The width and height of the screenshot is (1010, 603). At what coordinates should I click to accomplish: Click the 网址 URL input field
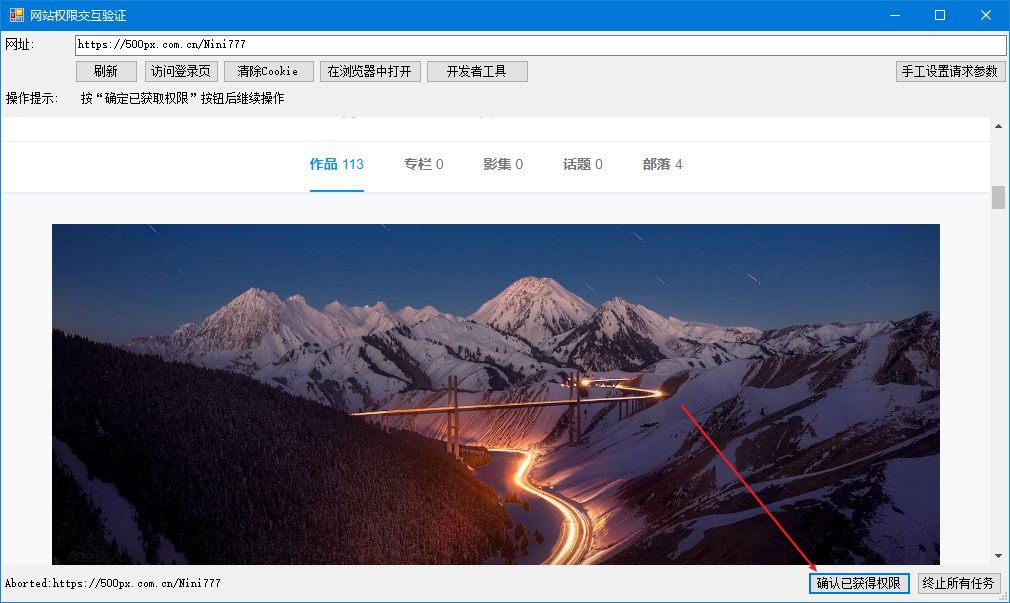click(x=540, y=44)
